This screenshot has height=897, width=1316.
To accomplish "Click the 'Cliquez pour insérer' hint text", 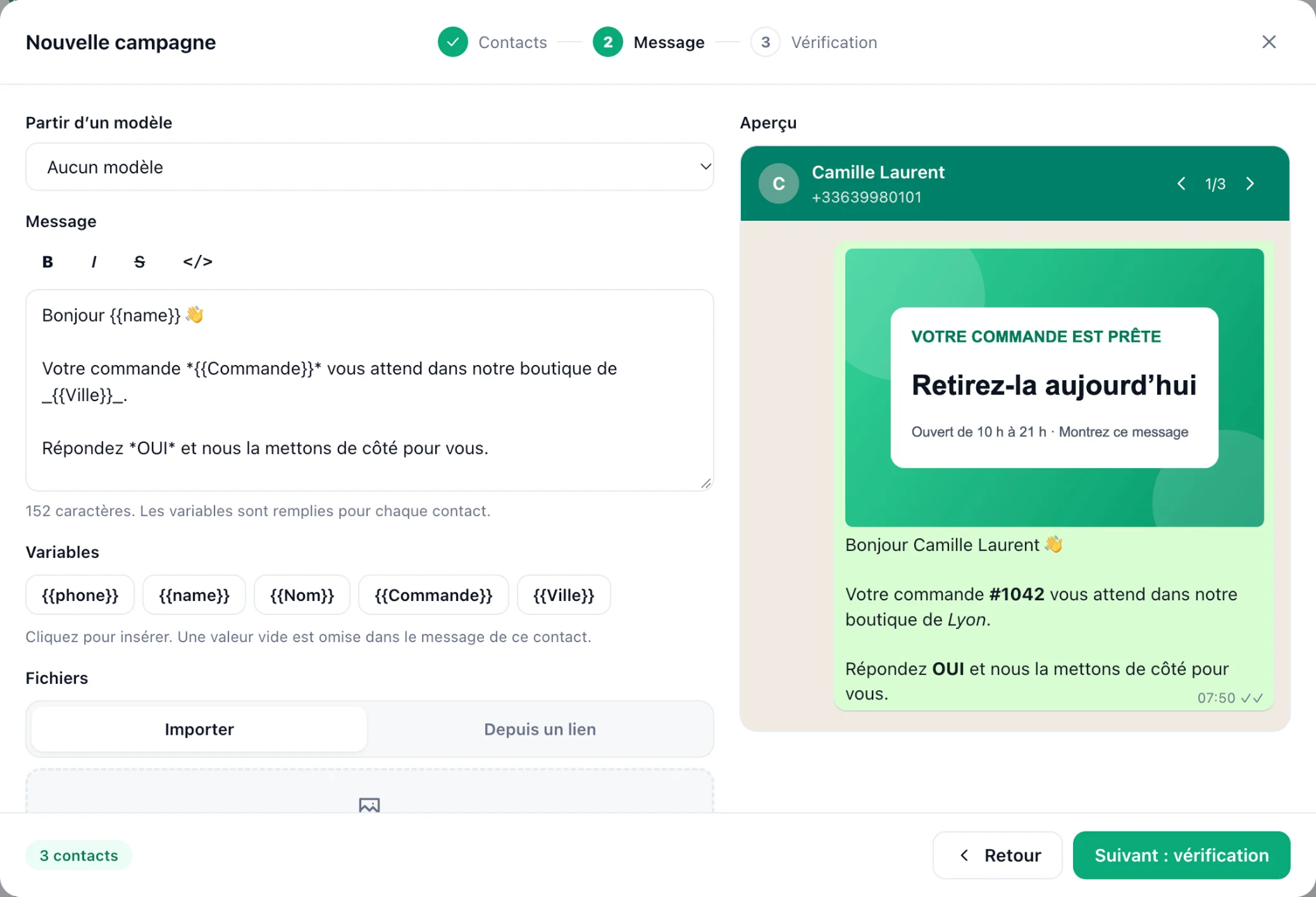I will (x=308, y=637).
